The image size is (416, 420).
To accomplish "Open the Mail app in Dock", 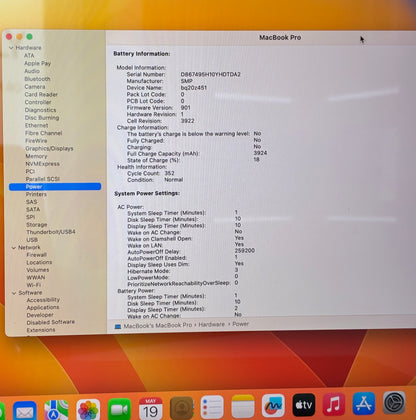I will (x=25, y=411).
